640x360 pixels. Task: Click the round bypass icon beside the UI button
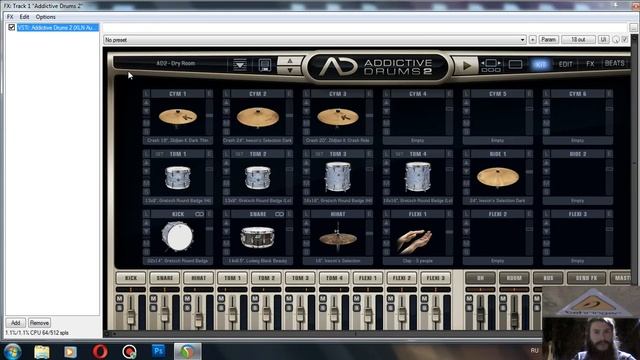point(616,40)
